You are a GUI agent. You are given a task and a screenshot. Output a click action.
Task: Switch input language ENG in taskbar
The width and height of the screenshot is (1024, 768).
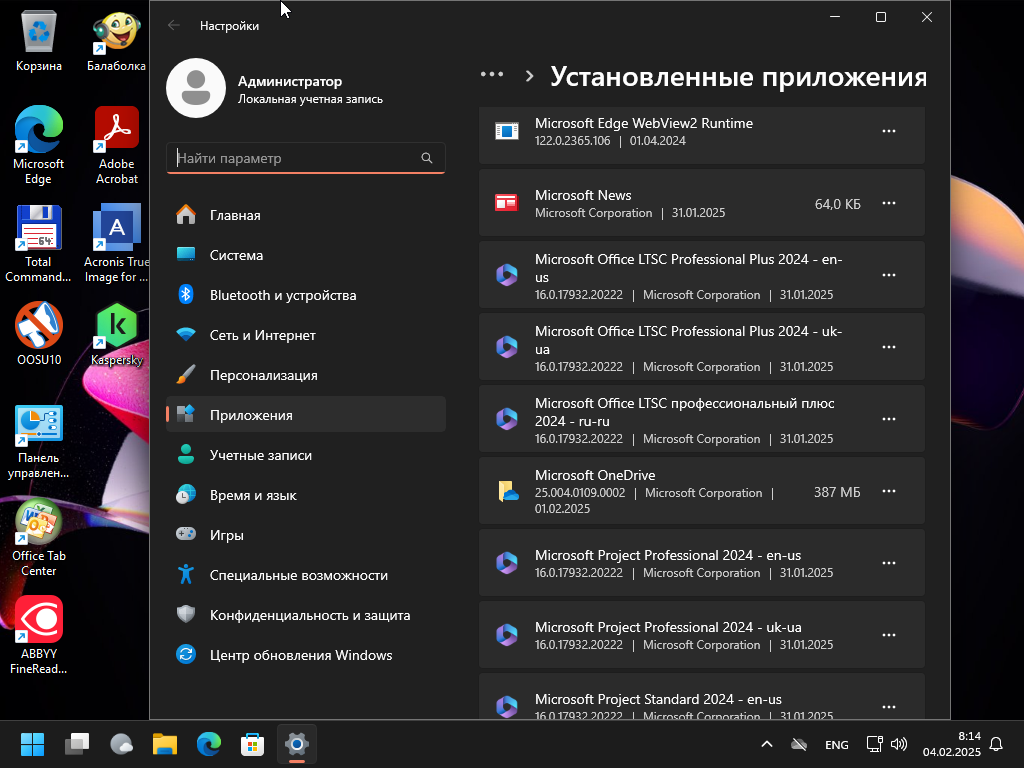(x=837, y=744)
